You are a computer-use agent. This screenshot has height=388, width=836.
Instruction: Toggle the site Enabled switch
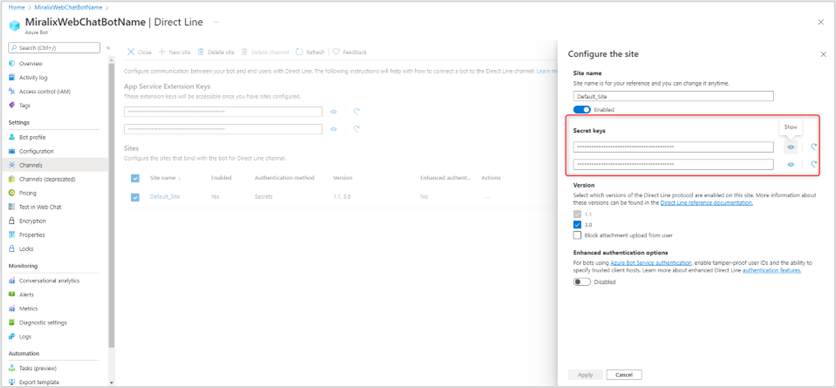pos(582,109)
